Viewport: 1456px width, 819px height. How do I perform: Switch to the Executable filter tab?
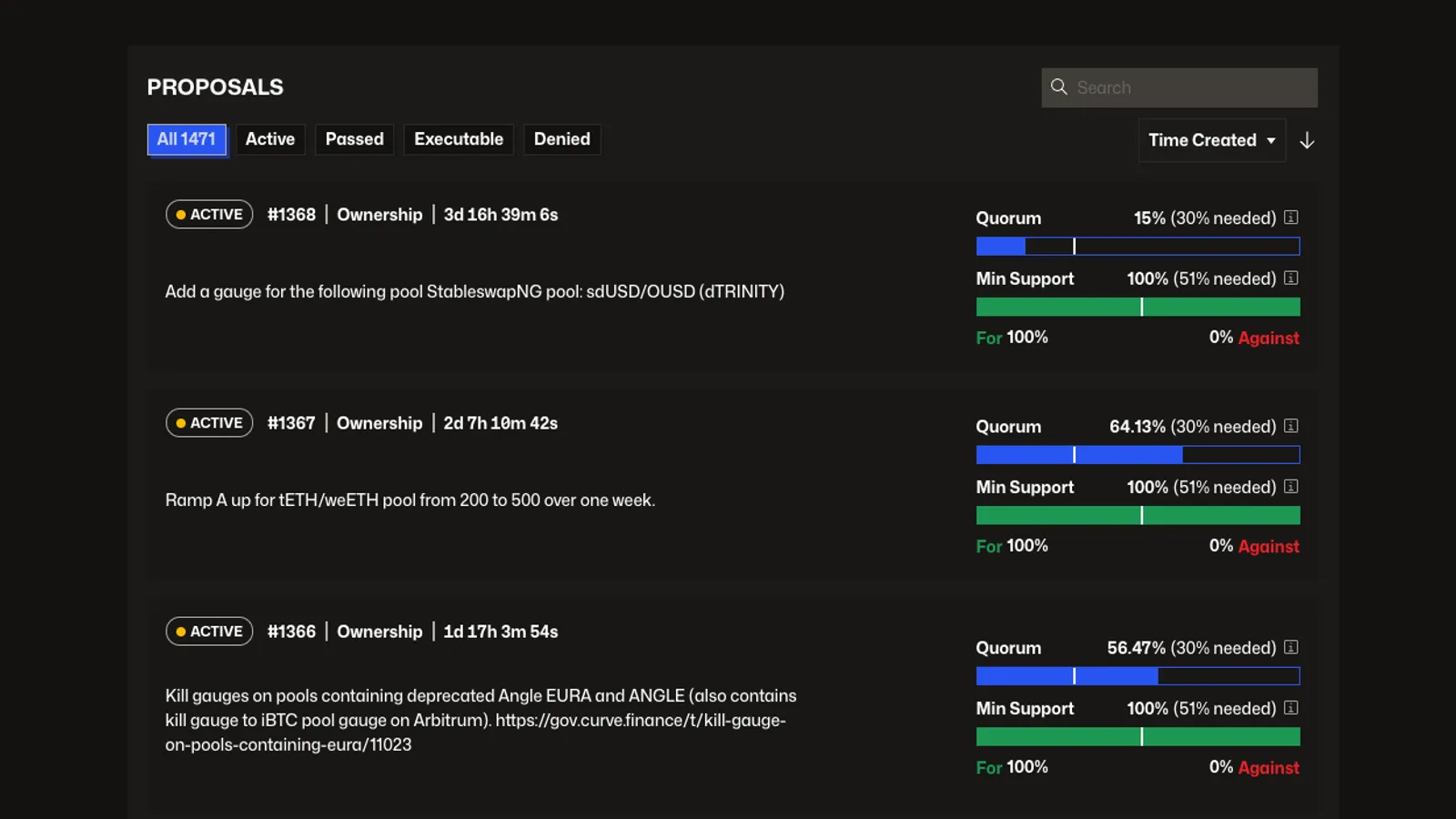(x=459, y=139)
